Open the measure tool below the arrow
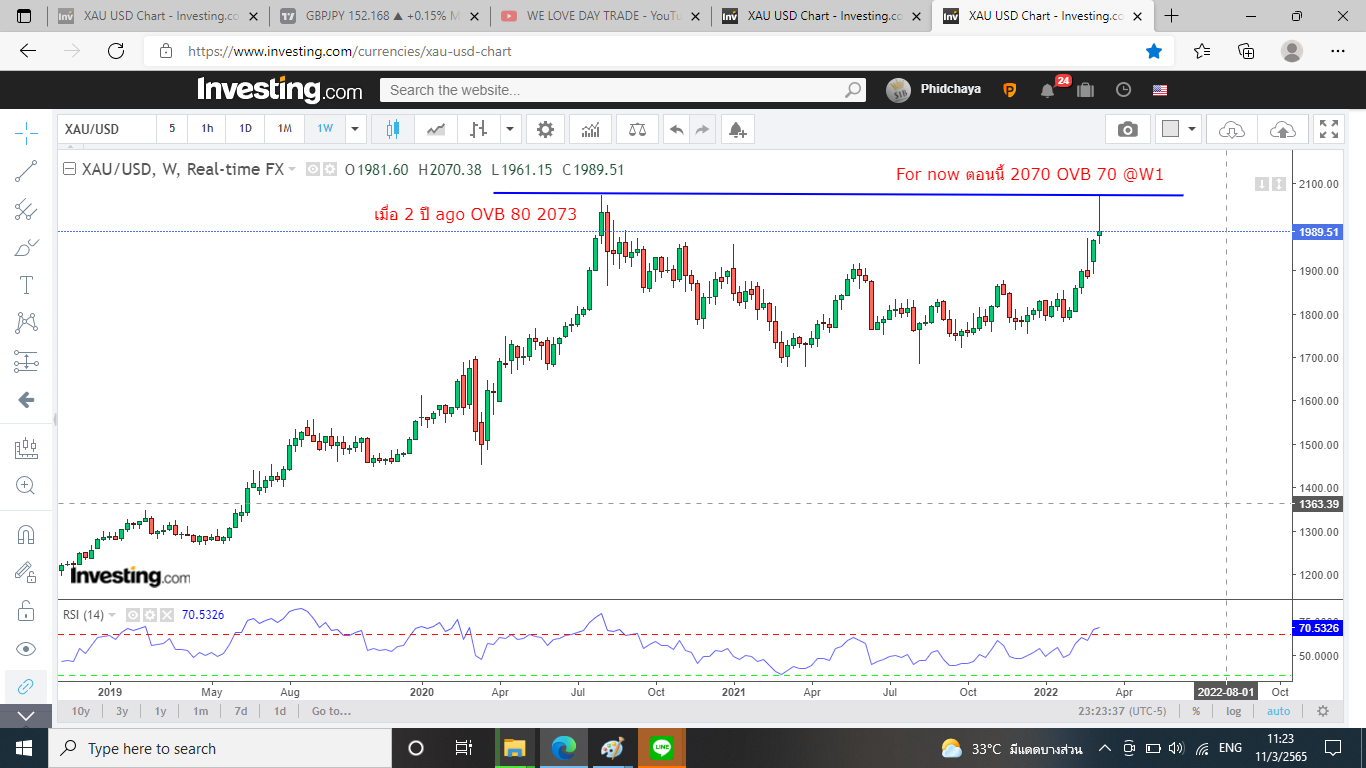 [26, 449]
